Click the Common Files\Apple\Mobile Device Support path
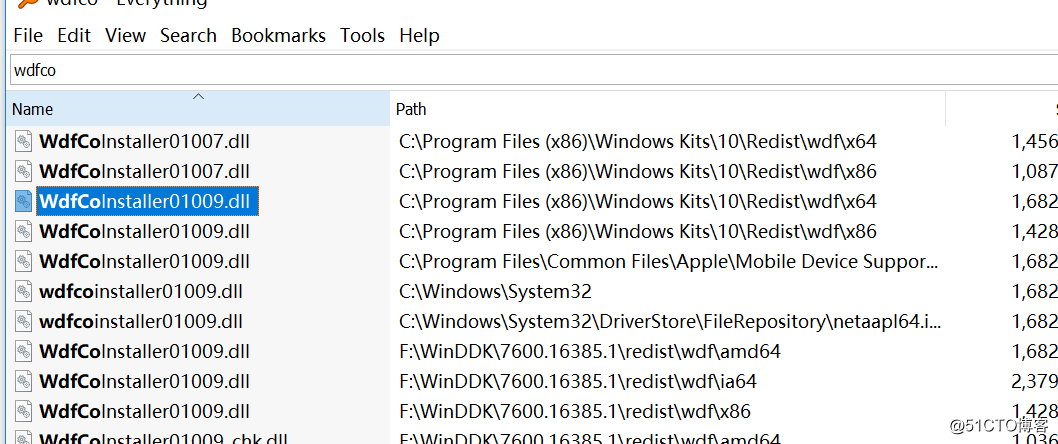The height and width of the screenshot is (444, 1058). 669,261
